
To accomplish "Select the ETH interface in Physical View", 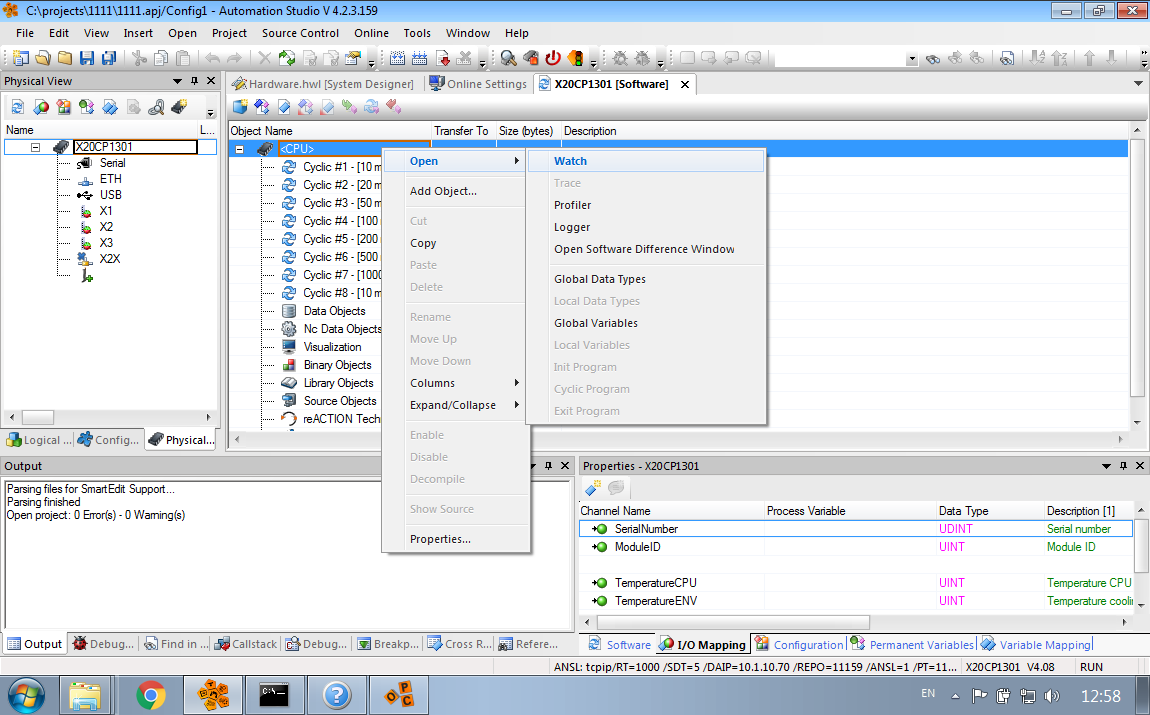I will click(111, 179).
